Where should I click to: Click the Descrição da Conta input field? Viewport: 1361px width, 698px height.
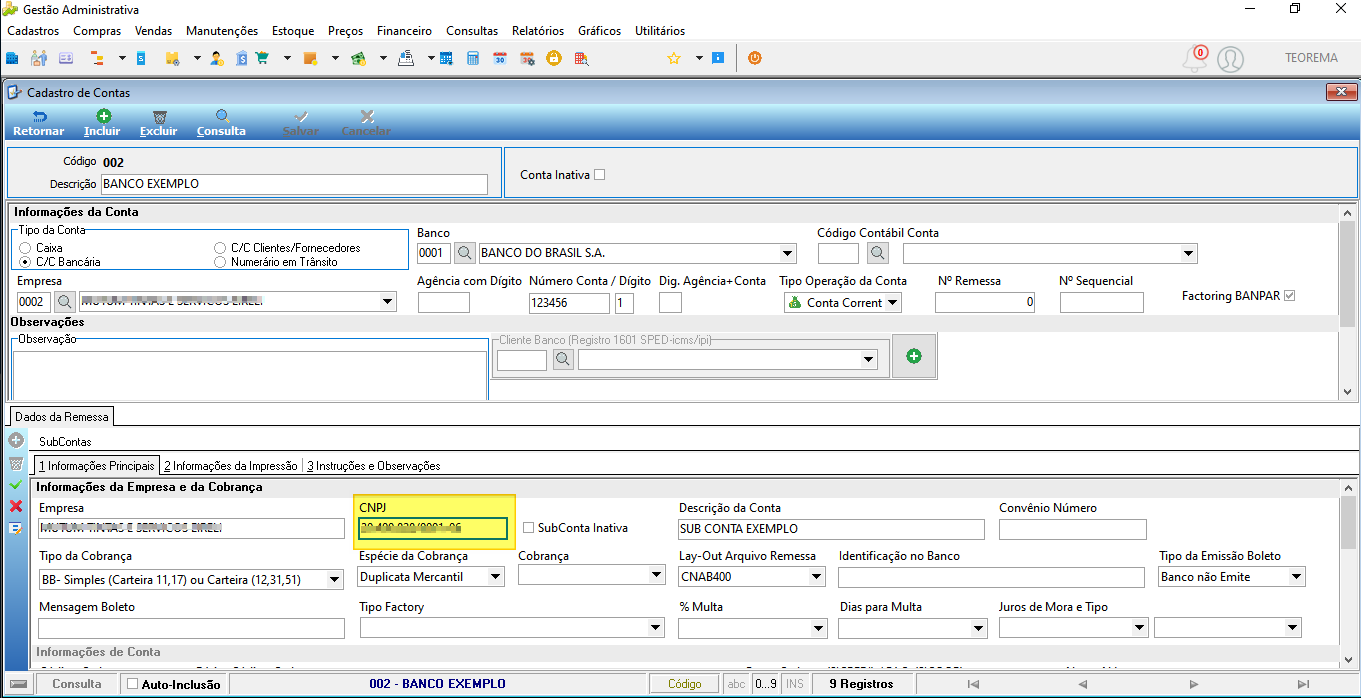click(x=831, y=529)
